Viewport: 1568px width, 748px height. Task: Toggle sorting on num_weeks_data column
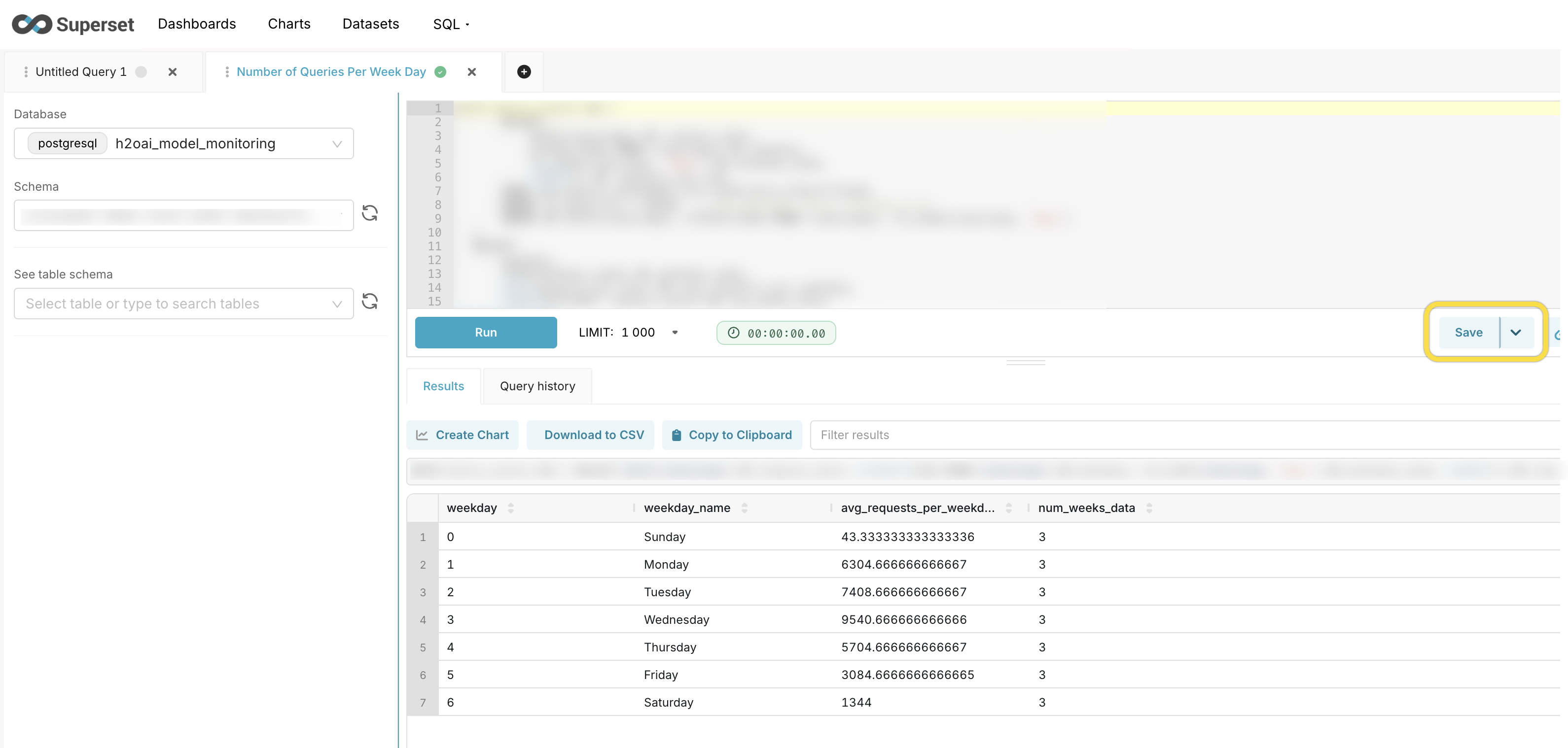pos(1151,508)
